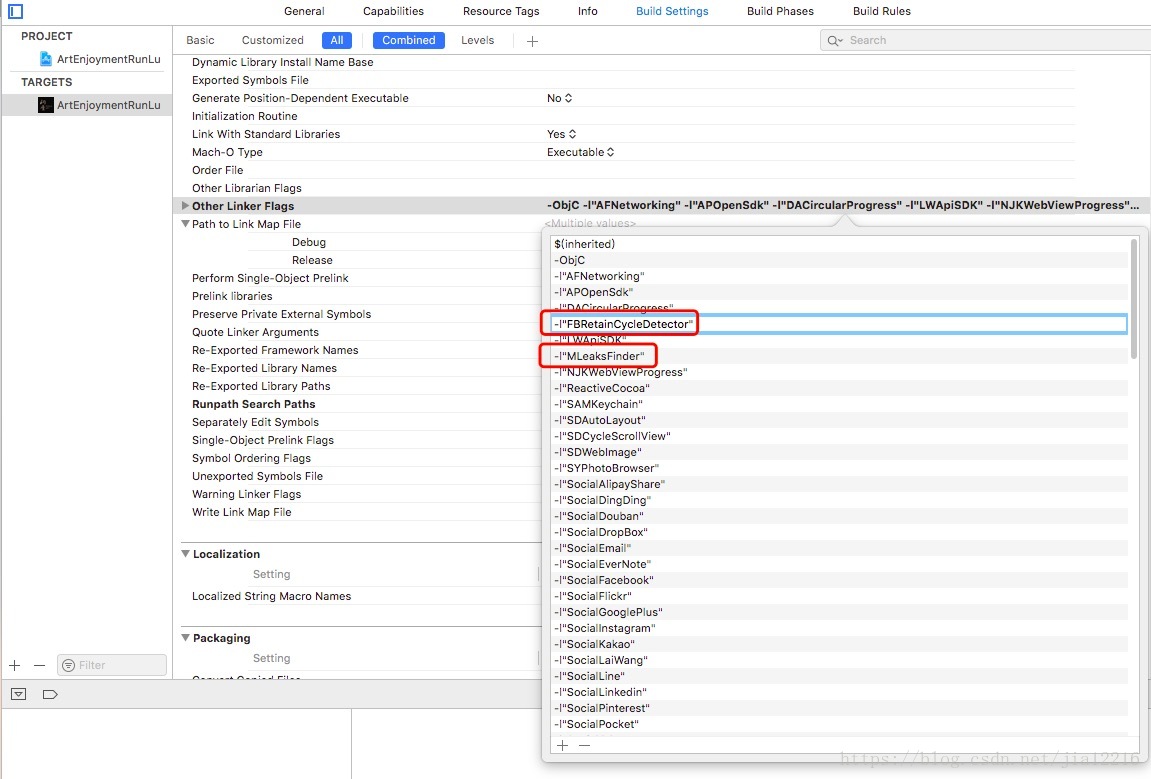Click the debug area toggle icon
1151x779 pixels.
coord(18,694)
